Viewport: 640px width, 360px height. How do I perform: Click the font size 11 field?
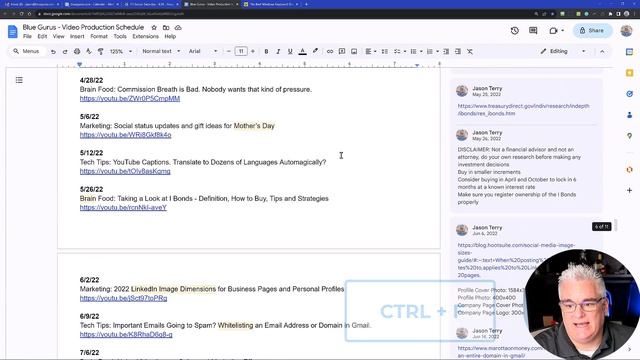(x=241, y=51)
